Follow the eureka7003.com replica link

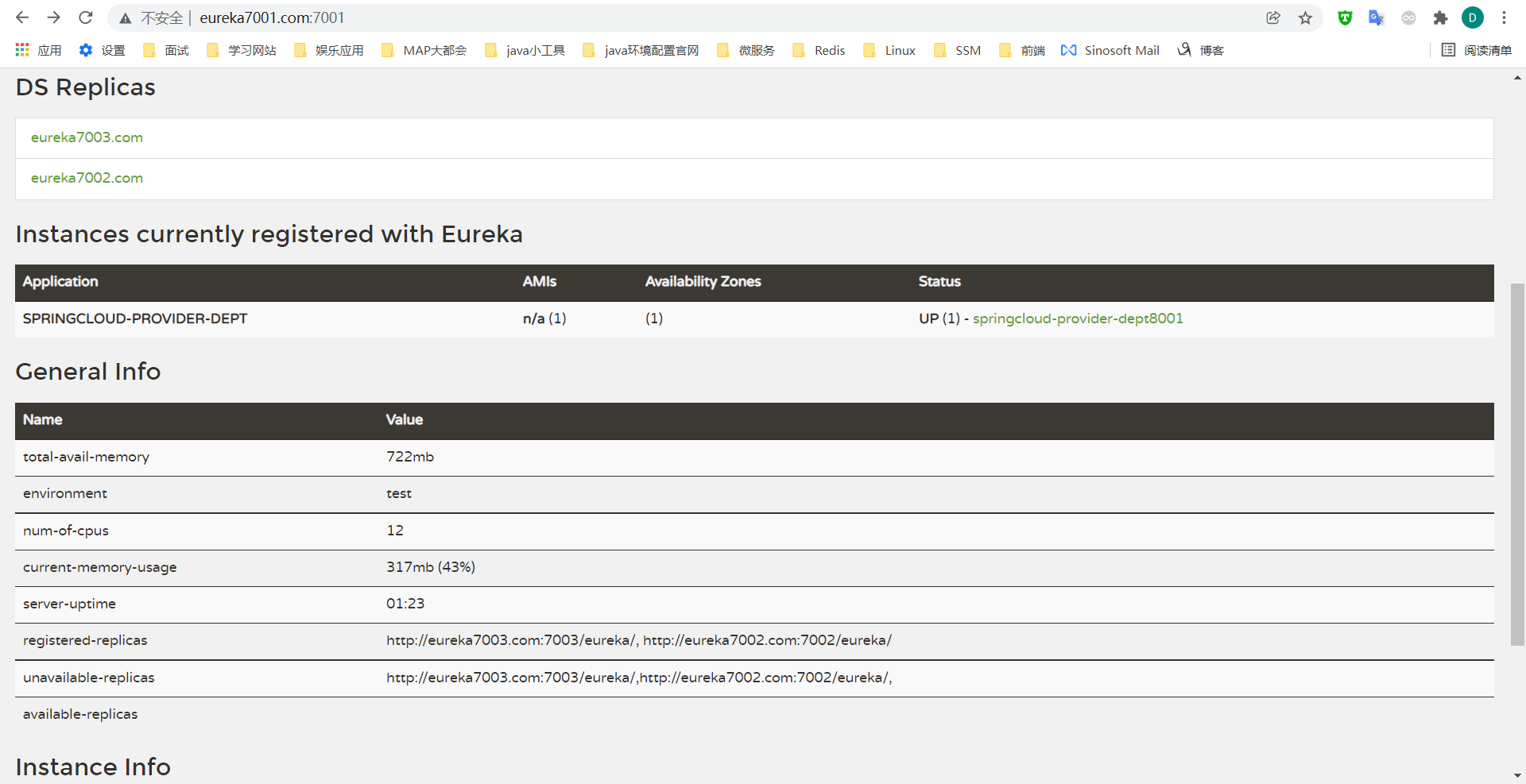pyautogui.click(x=87, y=137)
